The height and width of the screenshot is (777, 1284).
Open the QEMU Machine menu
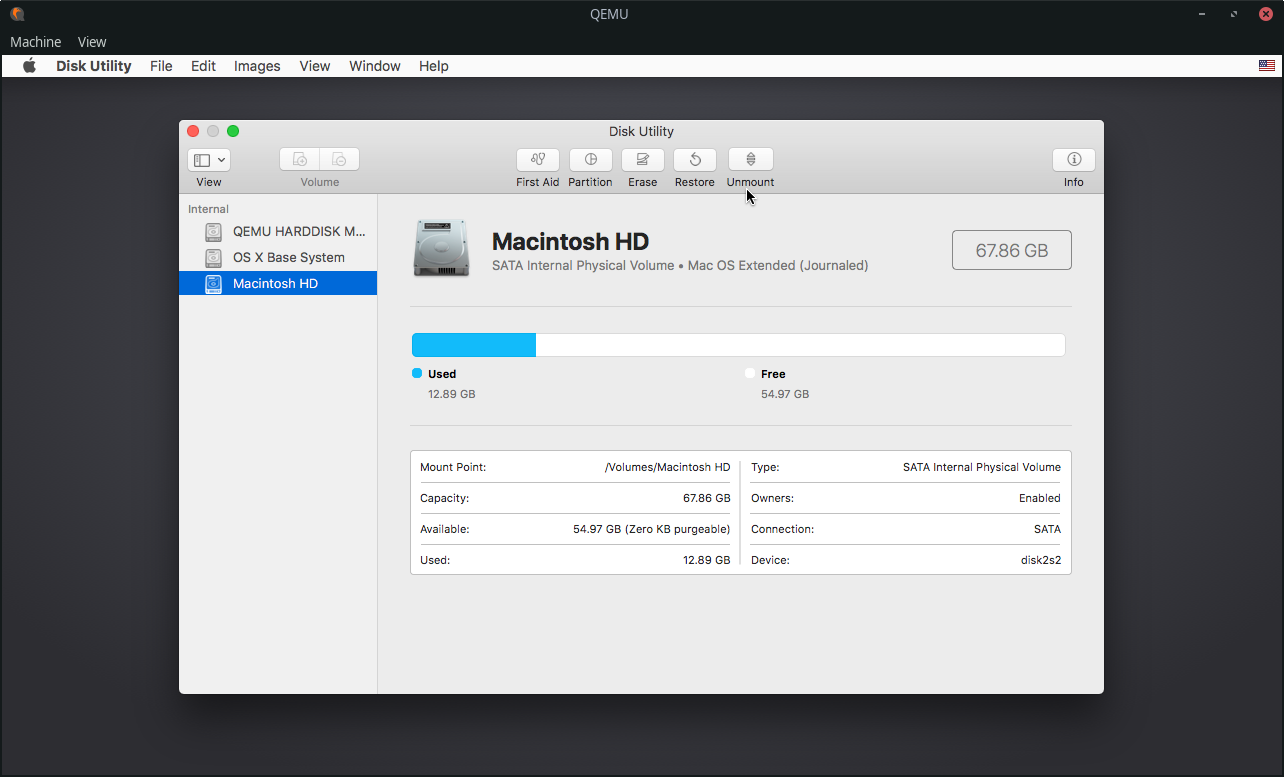36,42
